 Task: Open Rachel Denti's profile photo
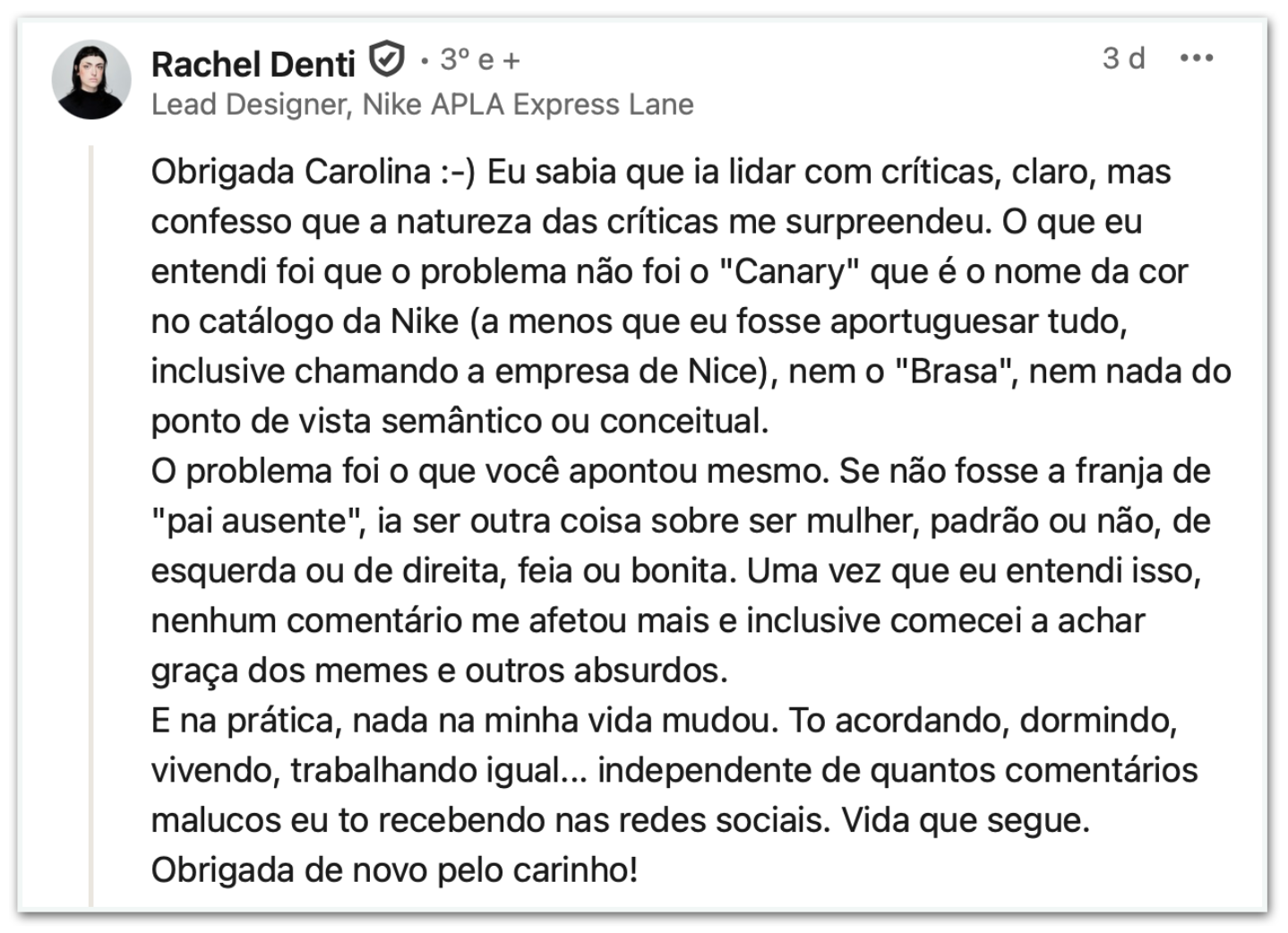pos(91,80)
